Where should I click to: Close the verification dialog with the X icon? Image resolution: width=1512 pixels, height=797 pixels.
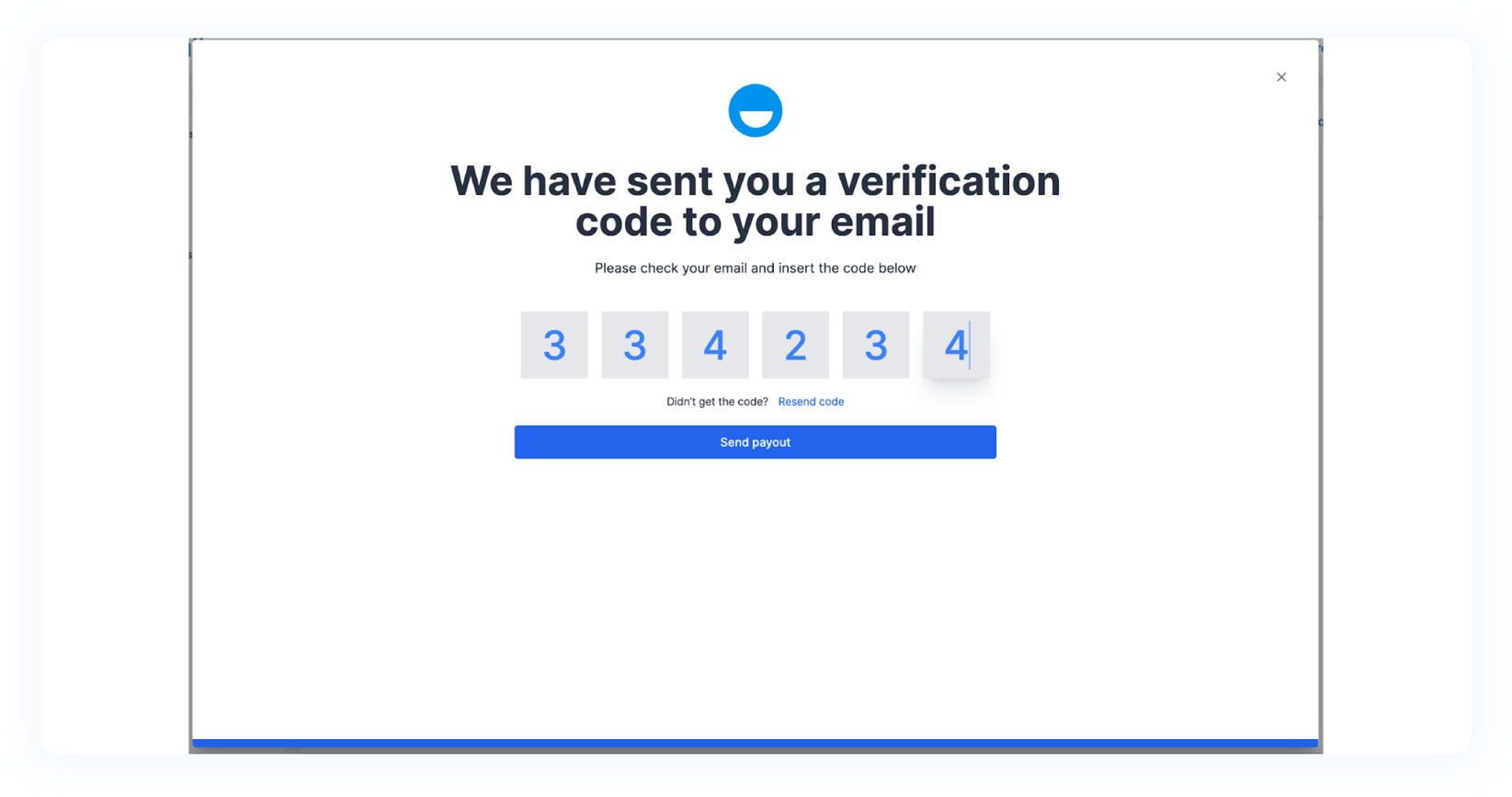click(x=1281, y=77)
